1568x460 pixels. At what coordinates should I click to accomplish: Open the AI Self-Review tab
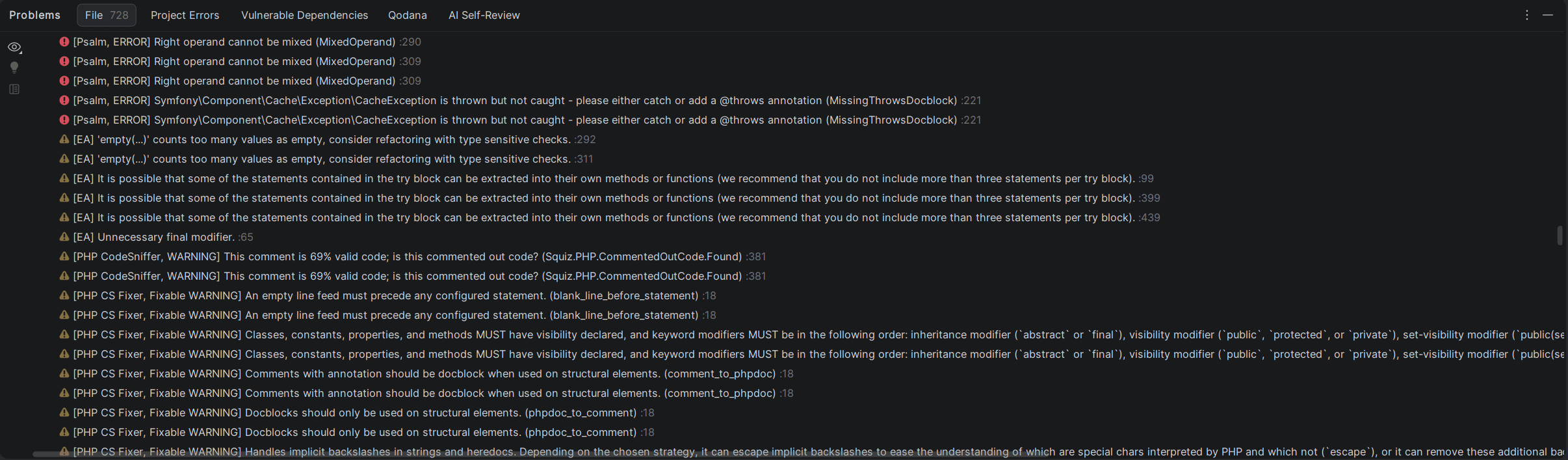484,15
